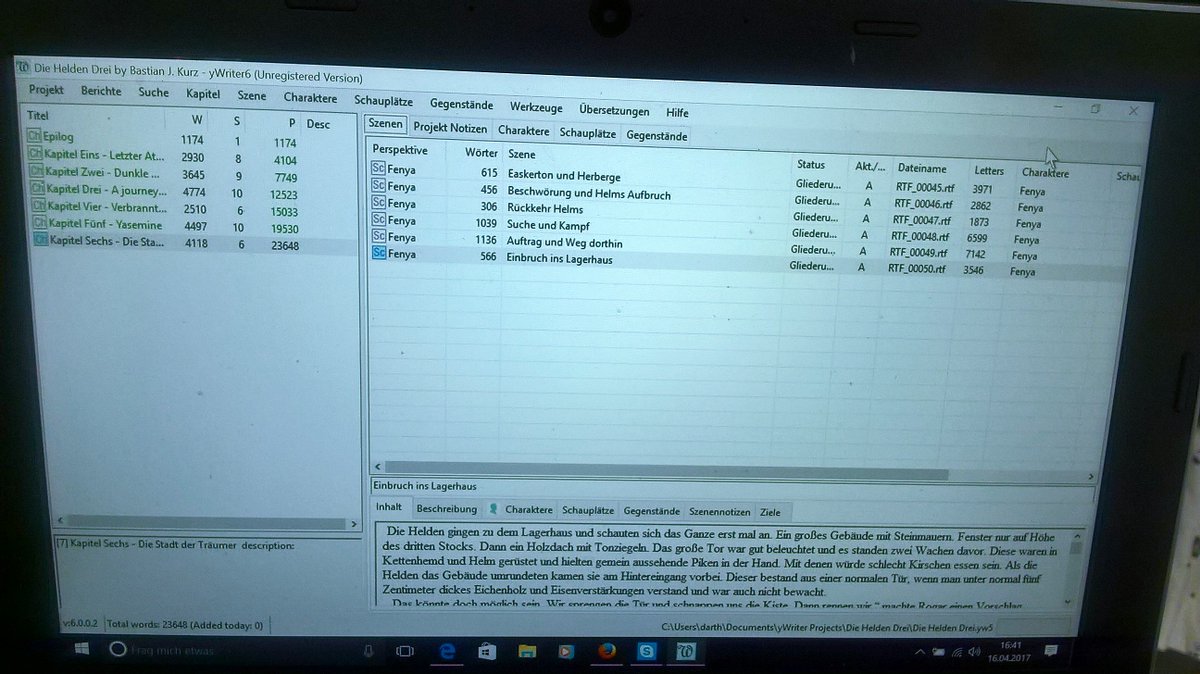The height and width of the screenshot is (674, 1200).
Task: Click the scene list horizontal scrollbar
Action: pyautogui.click(x=665, y=473)
